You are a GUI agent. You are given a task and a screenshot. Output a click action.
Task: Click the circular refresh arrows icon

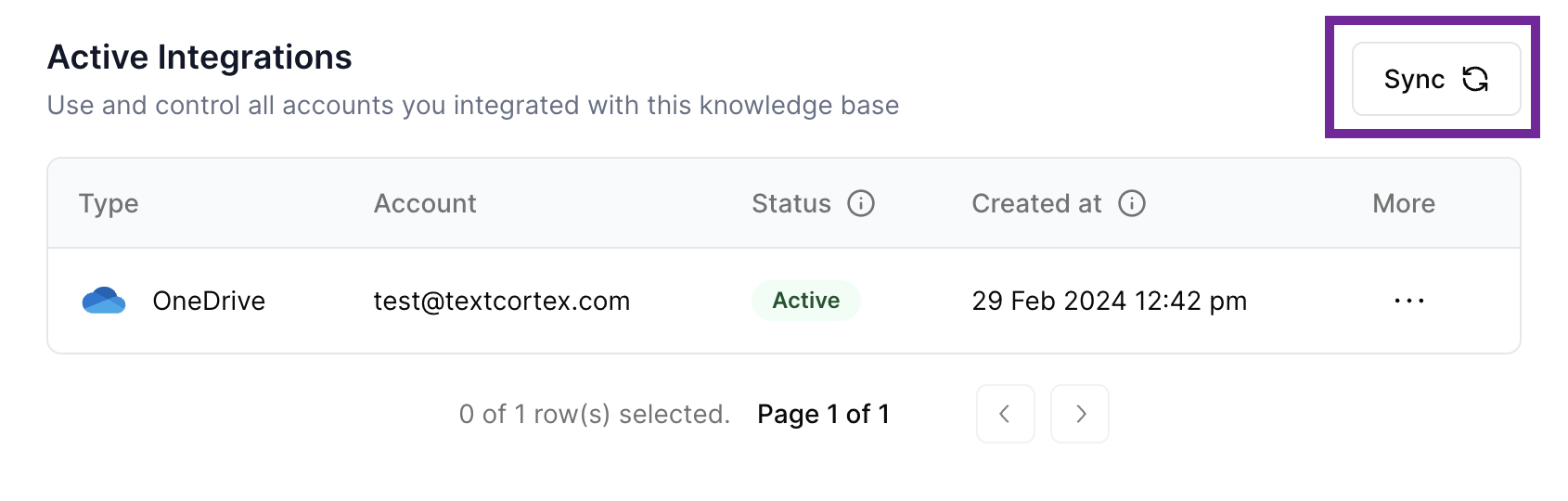click(1475, 80)
